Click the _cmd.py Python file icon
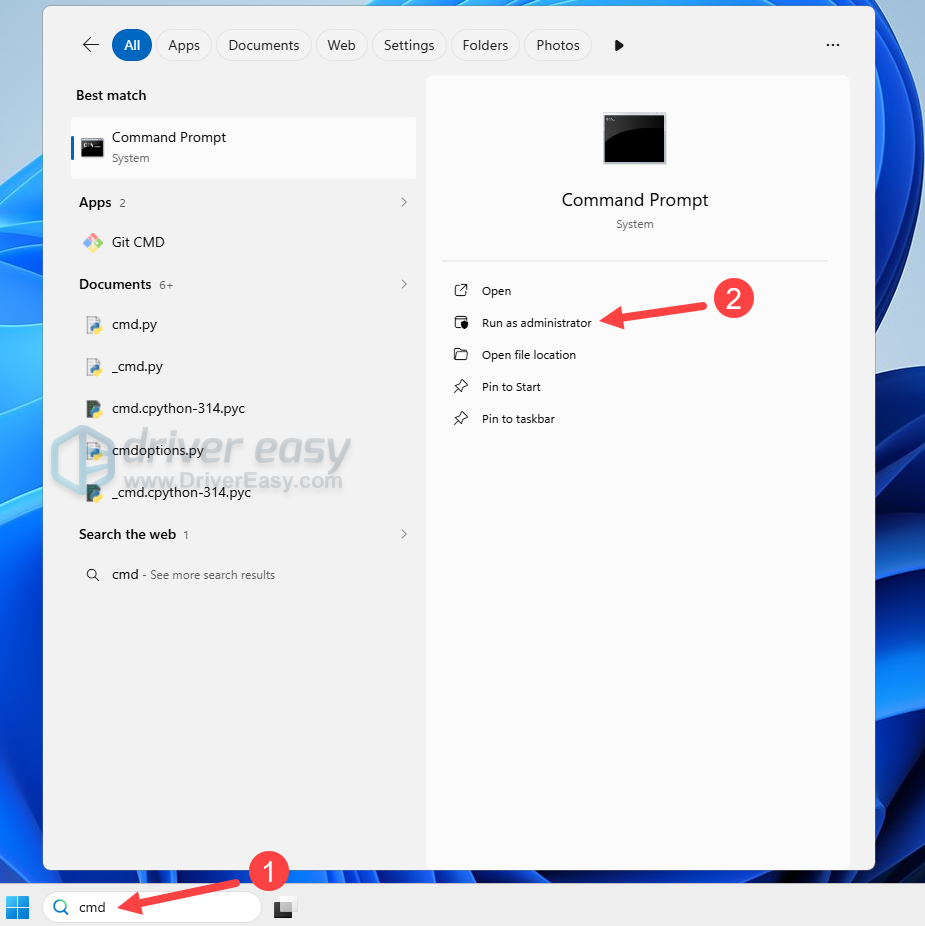The image size is (925, 926). click(x=93, y=367)
